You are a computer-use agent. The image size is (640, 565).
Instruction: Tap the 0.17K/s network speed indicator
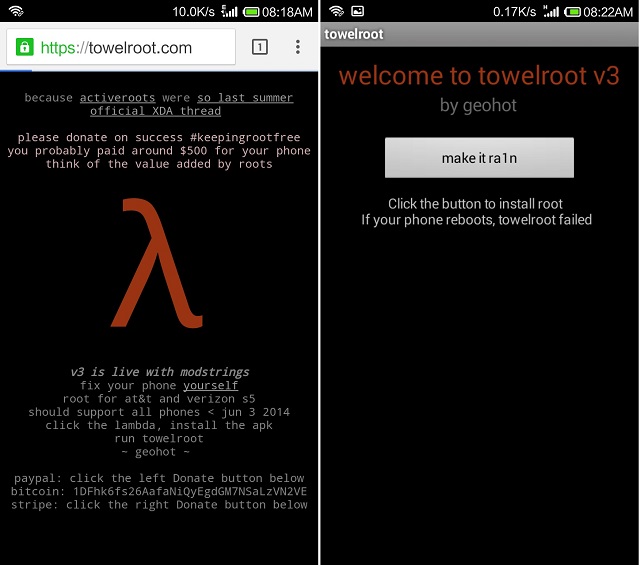tap(514, 12)
